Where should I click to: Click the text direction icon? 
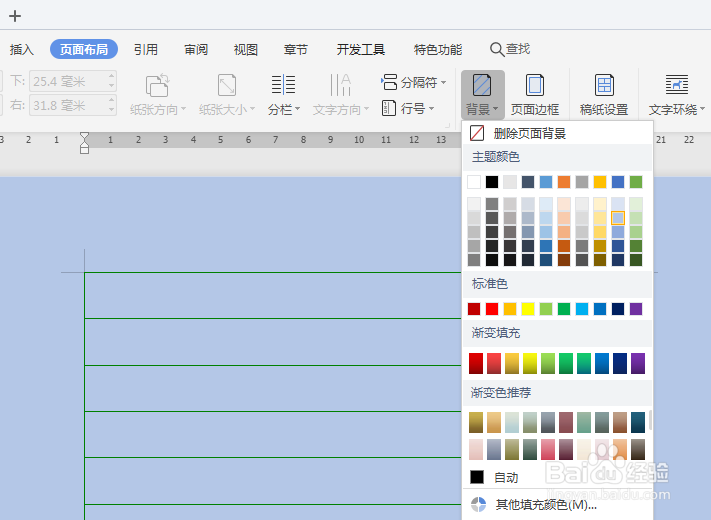click(x=340, y=85)
